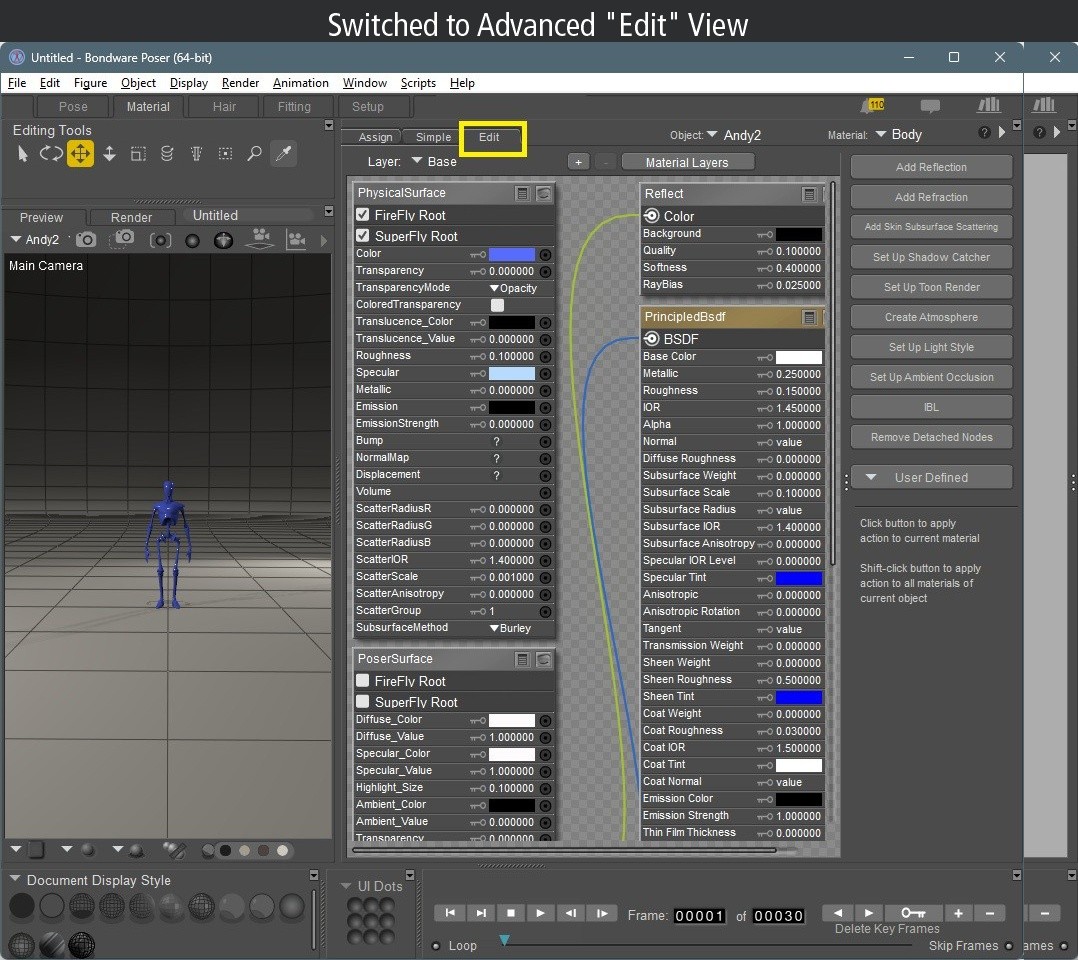Open the Animation menu
The image size is (1078, 960).
pos(300,83)
